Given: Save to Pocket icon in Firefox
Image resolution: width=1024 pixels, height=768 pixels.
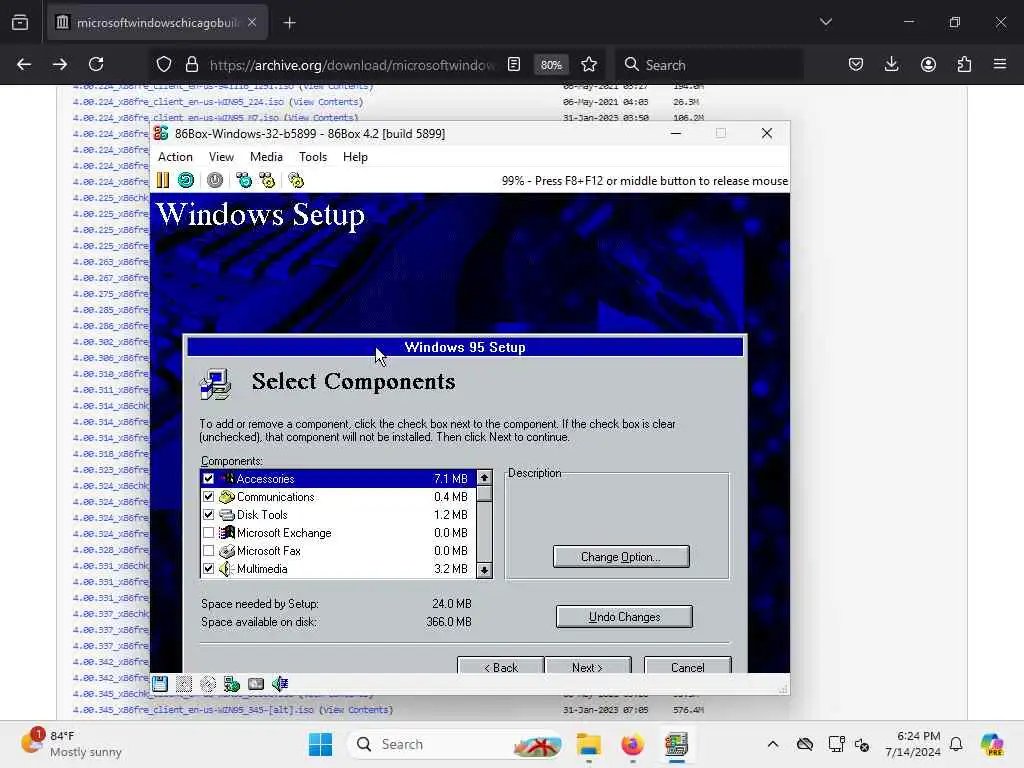Looking at the screenshot, I should [856, 64].
